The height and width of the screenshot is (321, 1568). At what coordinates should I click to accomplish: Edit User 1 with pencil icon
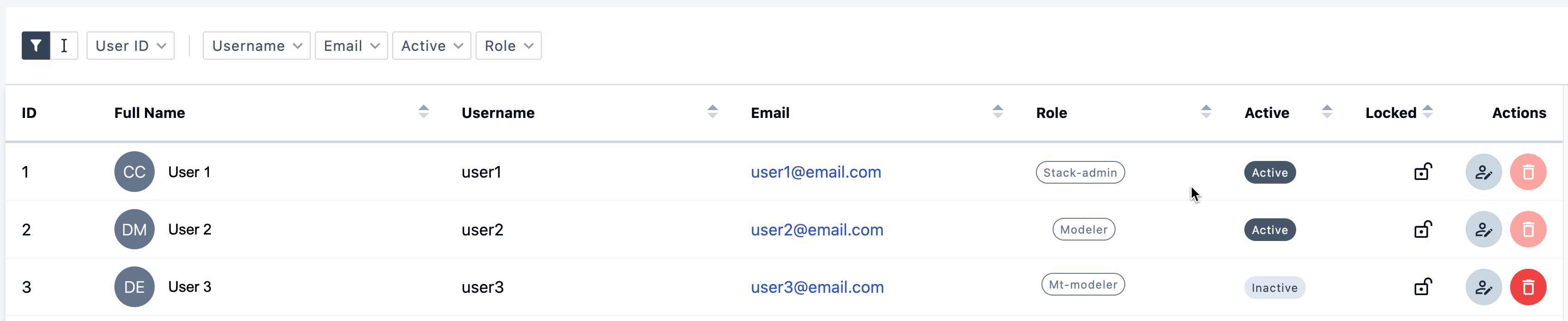(1483, 172)
